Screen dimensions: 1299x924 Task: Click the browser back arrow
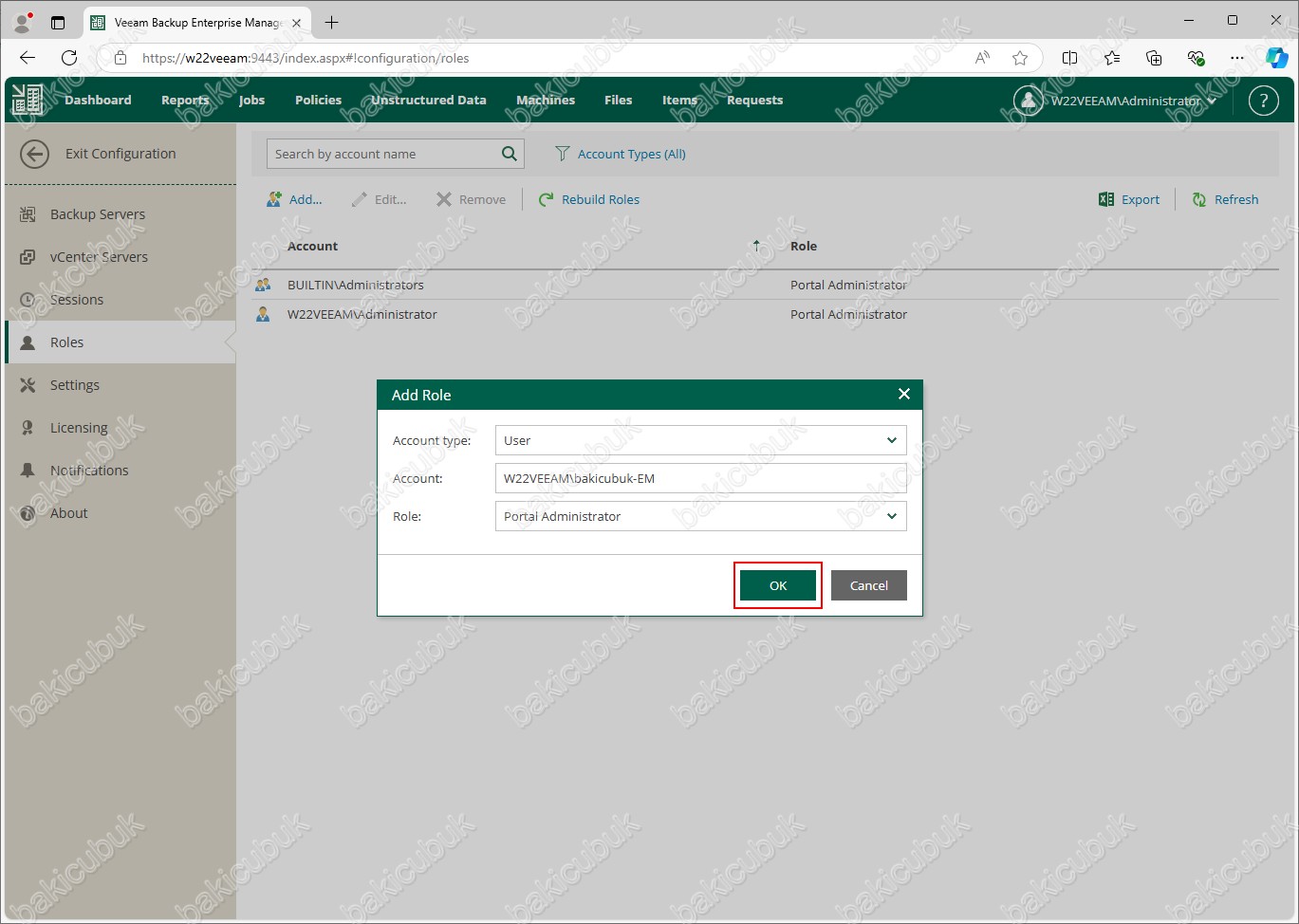pyautogui.click(x=28, y=58)
